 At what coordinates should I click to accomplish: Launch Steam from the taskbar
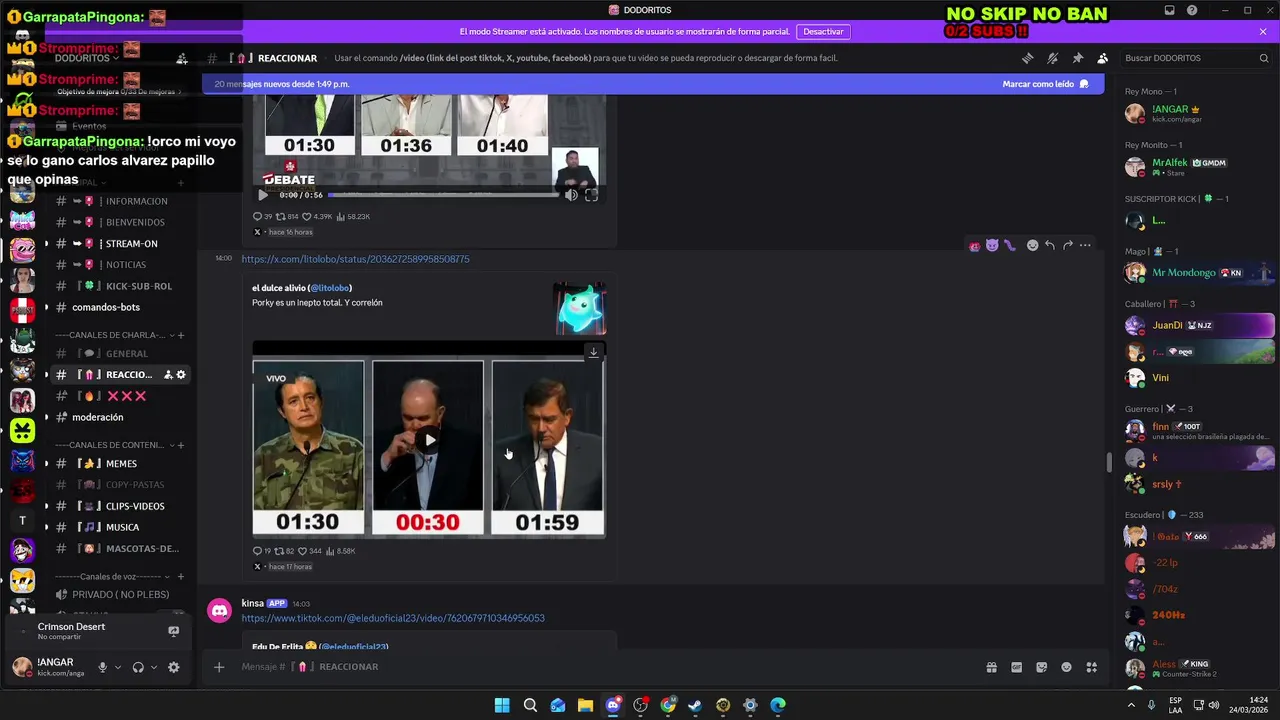tap(695, 705)
